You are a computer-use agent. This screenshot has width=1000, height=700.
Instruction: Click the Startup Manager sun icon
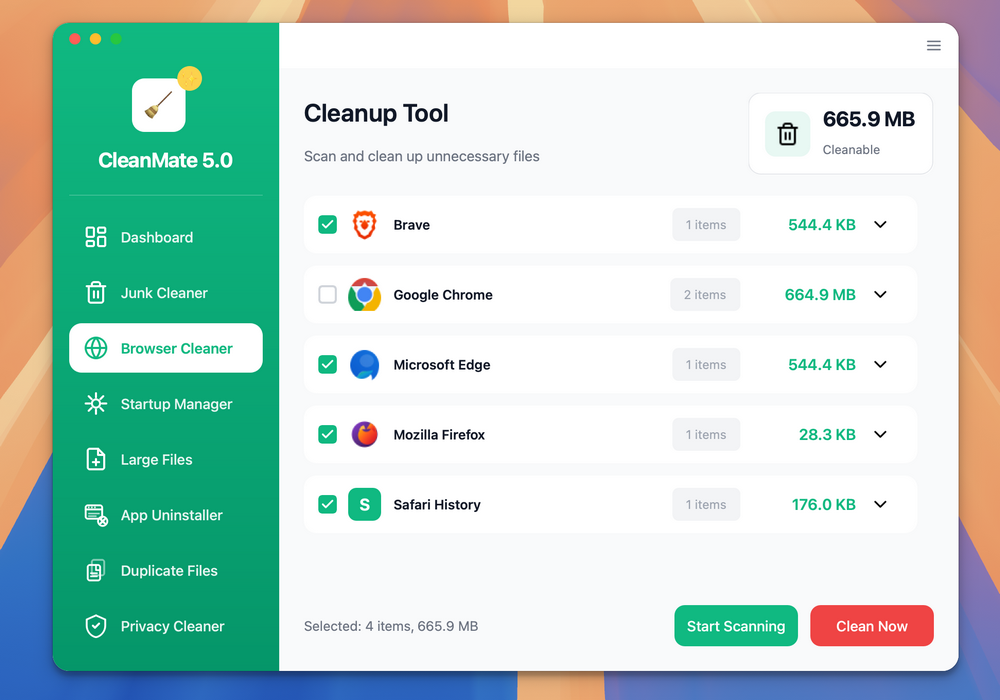tap(96, 404)
